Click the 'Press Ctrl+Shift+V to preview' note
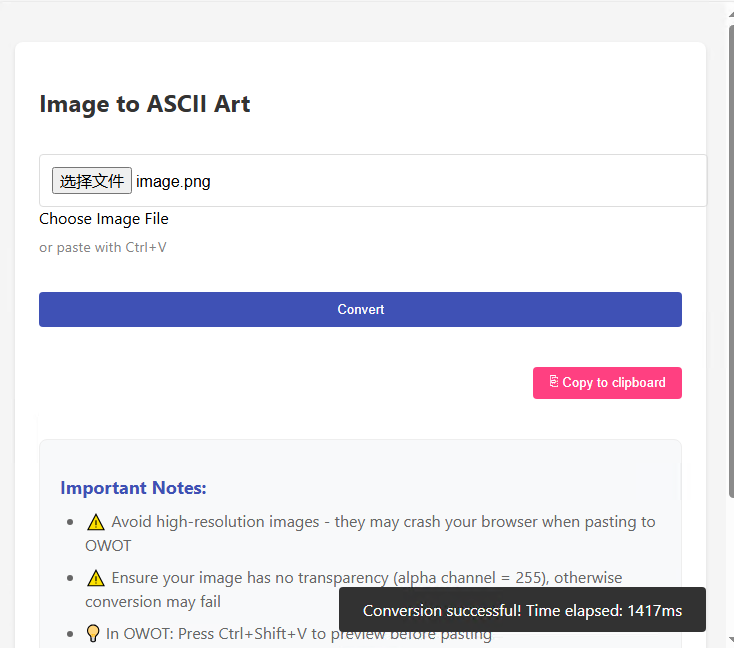Image resolution: width=734 pixels, height=648 pixels. tap(299, 634)
